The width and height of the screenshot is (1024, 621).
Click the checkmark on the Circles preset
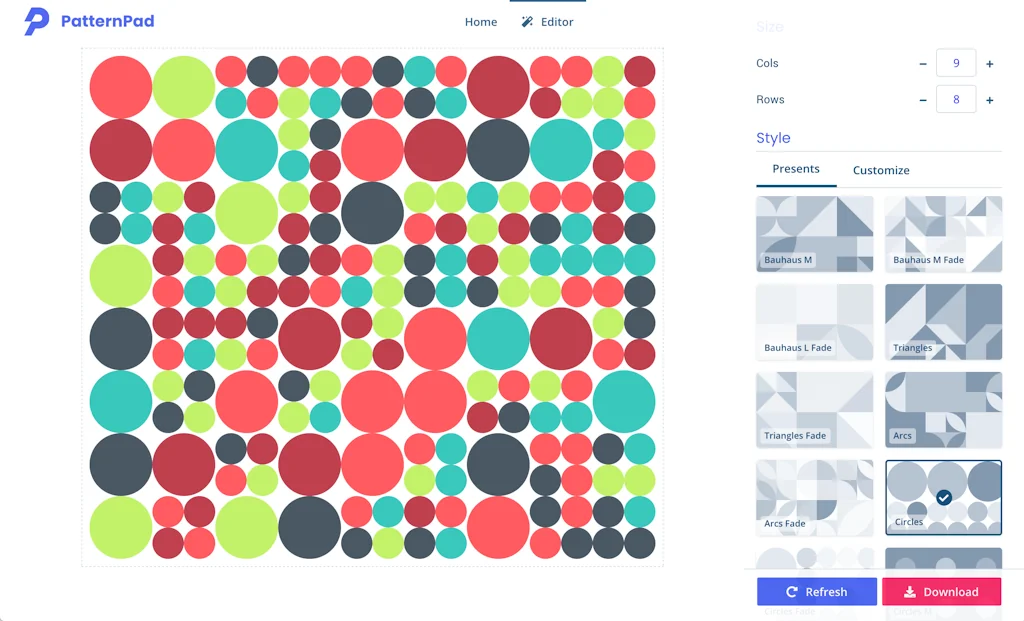[942, 495]
